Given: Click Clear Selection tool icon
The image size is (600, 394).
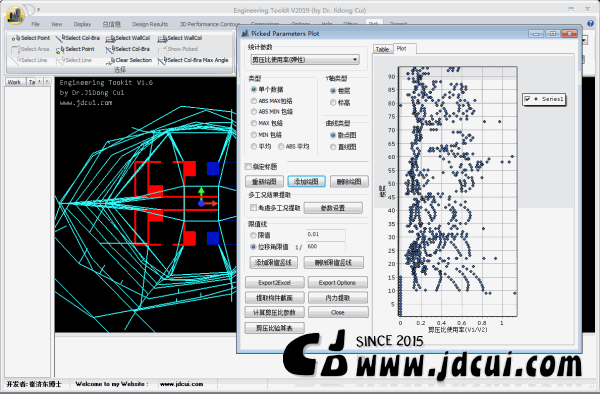Looking at the screenshot, I should tap(110, 60).
